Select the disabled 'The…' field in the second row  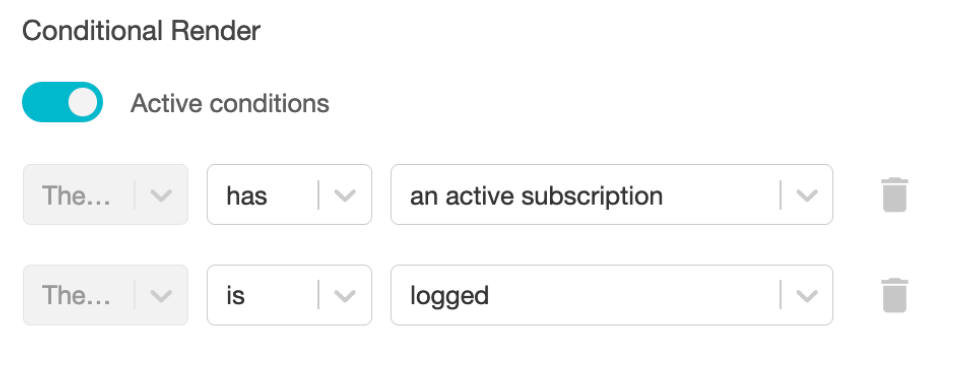[105, 295]
